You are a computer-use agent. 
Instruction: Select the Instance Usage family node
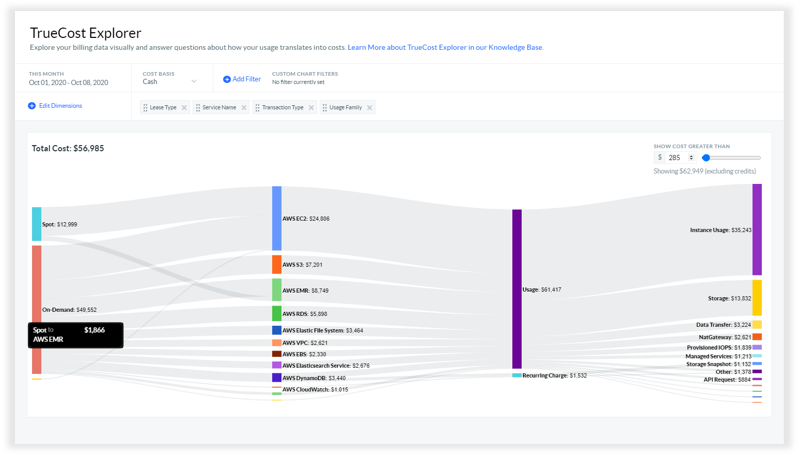click(x=757, y=230)
